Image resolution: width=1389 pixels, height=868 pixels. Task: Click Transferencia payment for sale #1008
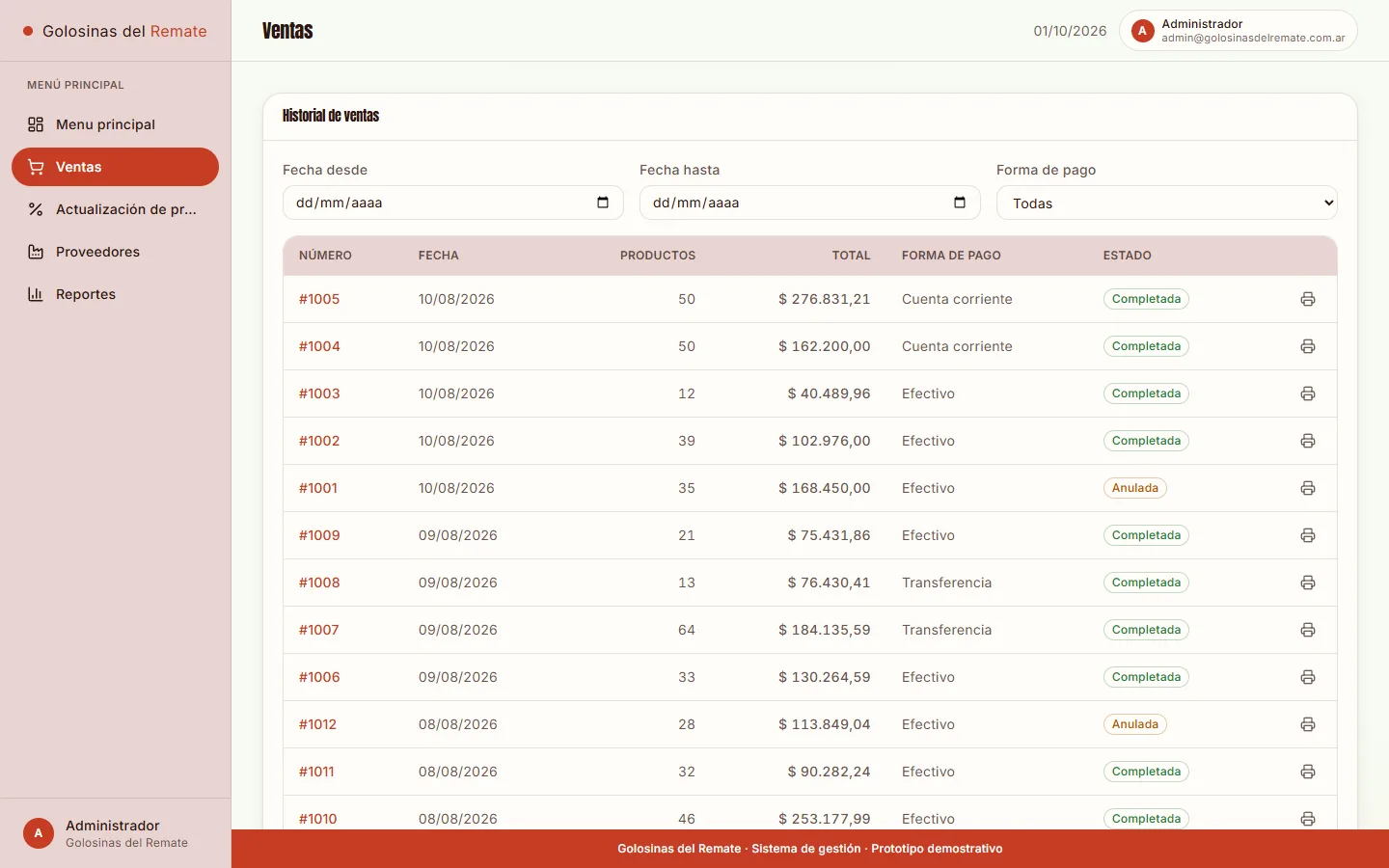(947, 583)
